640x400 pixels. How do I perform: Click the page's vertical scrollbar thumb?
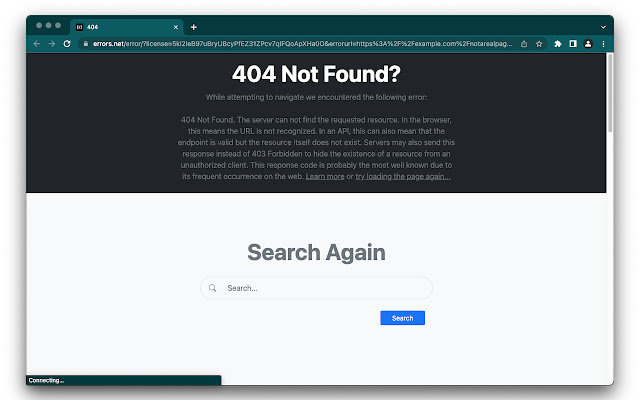pos(610,93)
